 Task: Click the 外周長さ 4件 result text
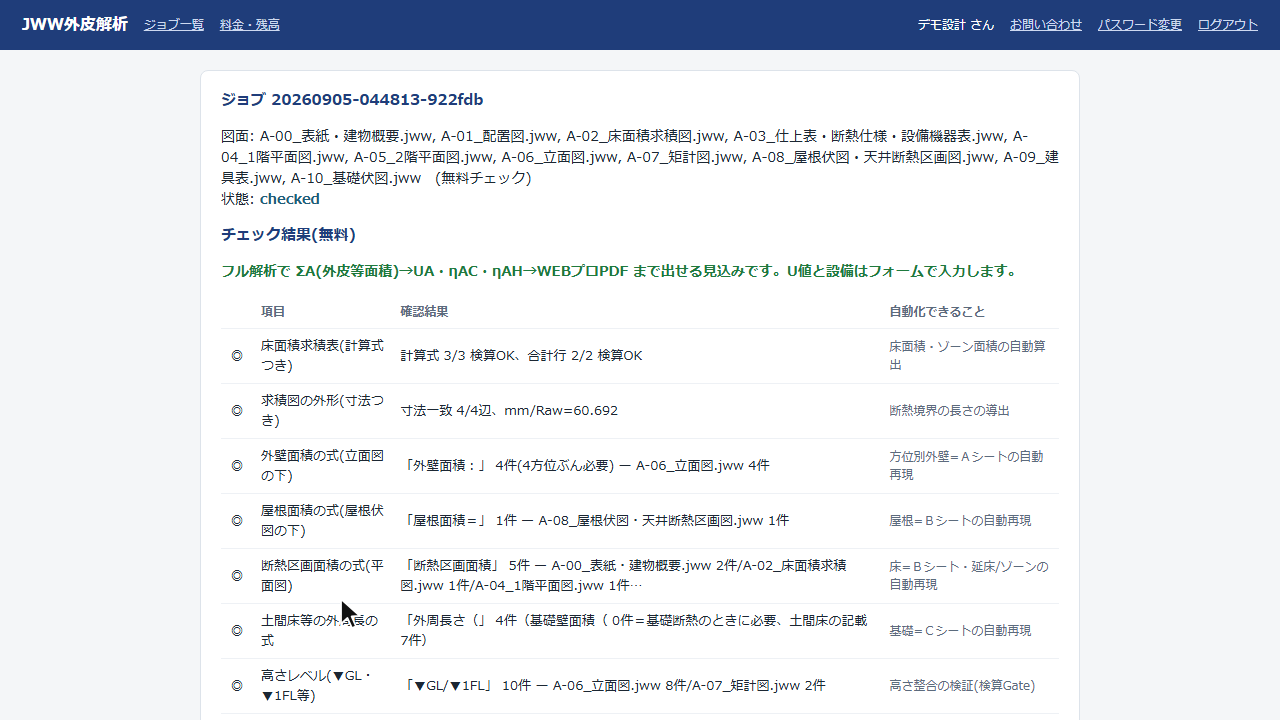click(x=634, y=631)
